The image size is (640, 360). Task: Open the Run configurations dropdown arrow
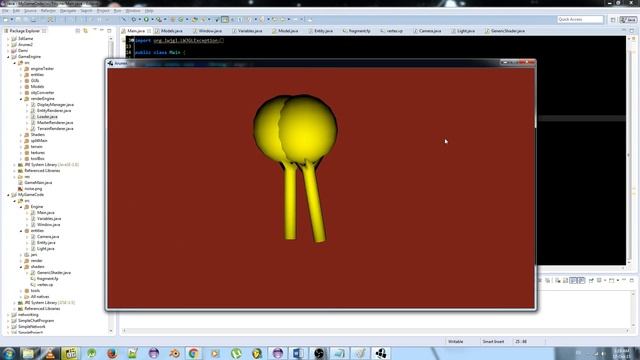coord(152,19)
